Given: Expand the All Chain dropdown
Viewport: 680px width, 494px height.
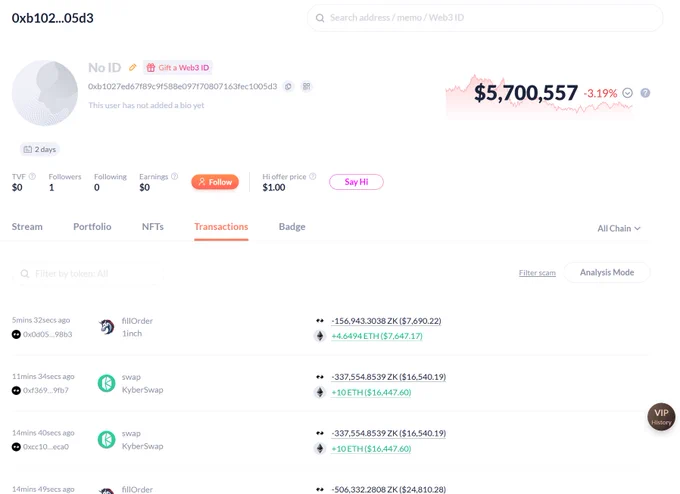Looking at the screenshot, I should pyautogui.click(x=619, y=229).
